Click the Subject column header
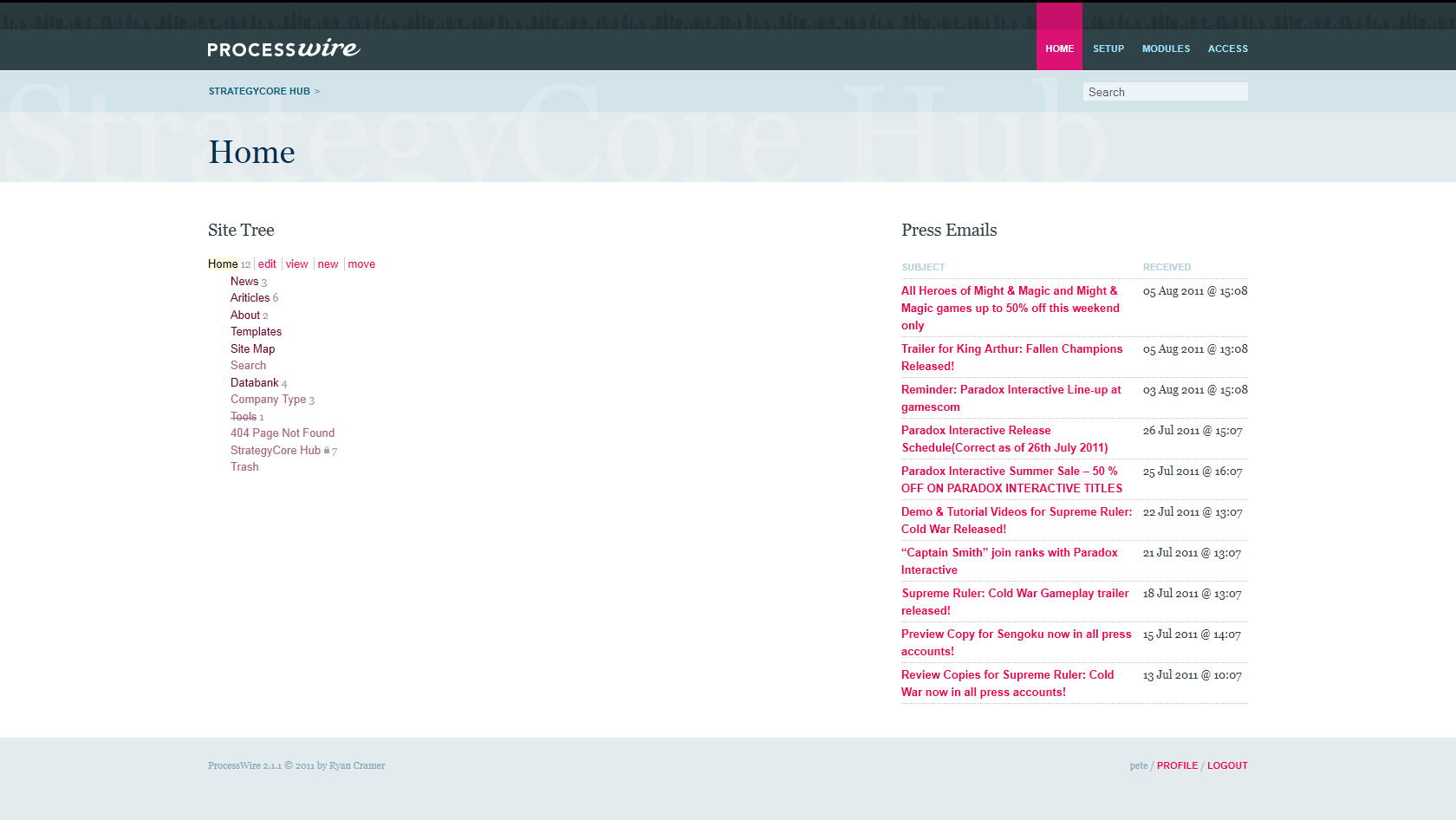 pos(923,268)
